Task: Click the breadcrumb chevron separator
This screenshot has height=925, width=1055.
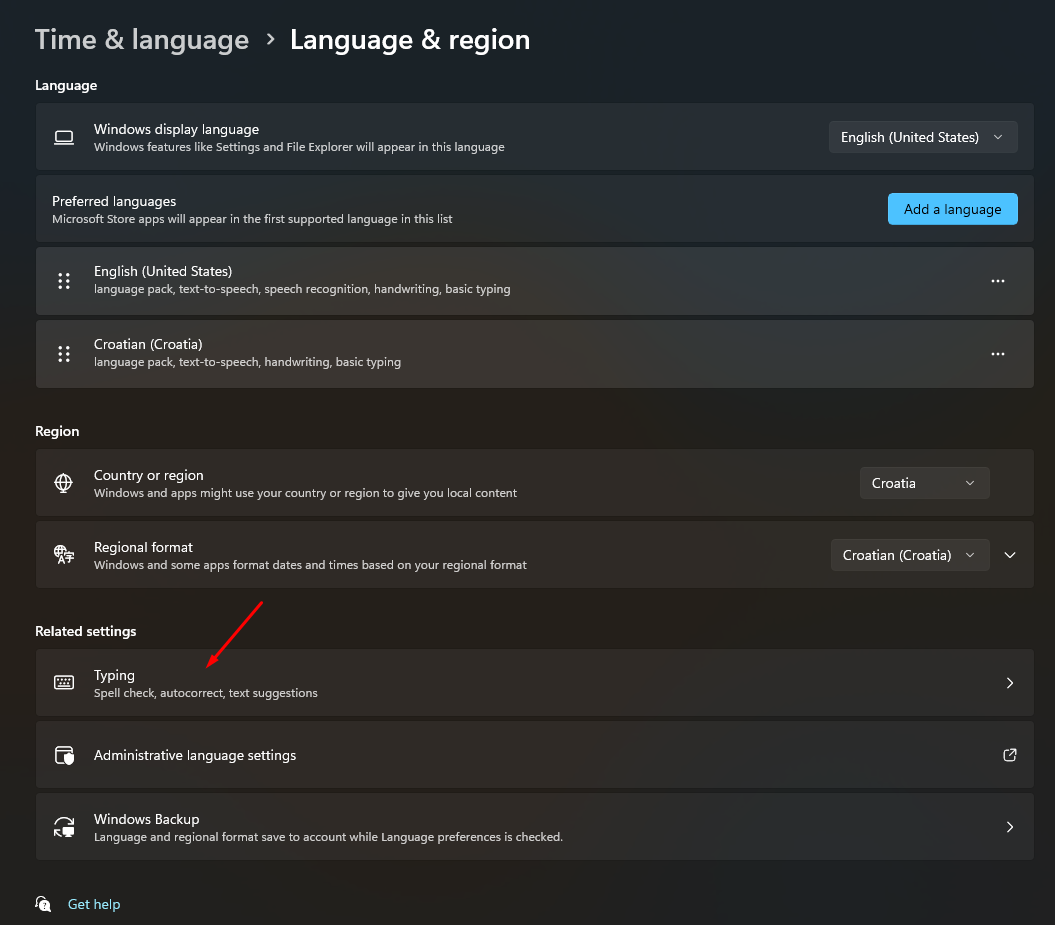Action: click(270, 40)
